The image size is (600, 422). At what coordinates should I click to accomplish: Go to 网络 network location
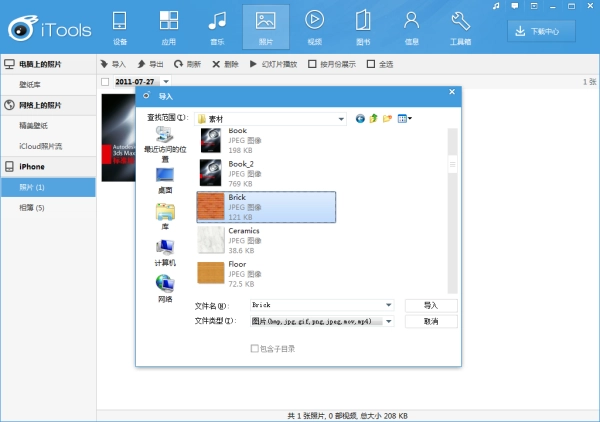click(x=165, y=289)
